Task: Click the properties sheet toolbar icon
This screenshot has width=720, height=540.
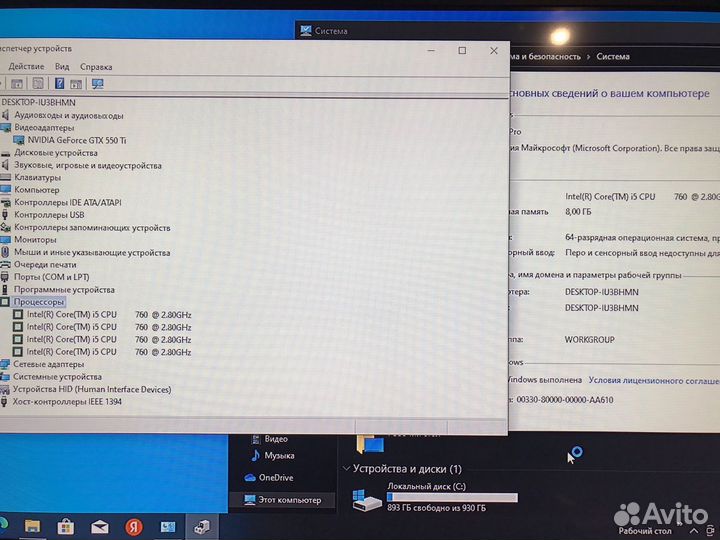Action: coord(38,83)
